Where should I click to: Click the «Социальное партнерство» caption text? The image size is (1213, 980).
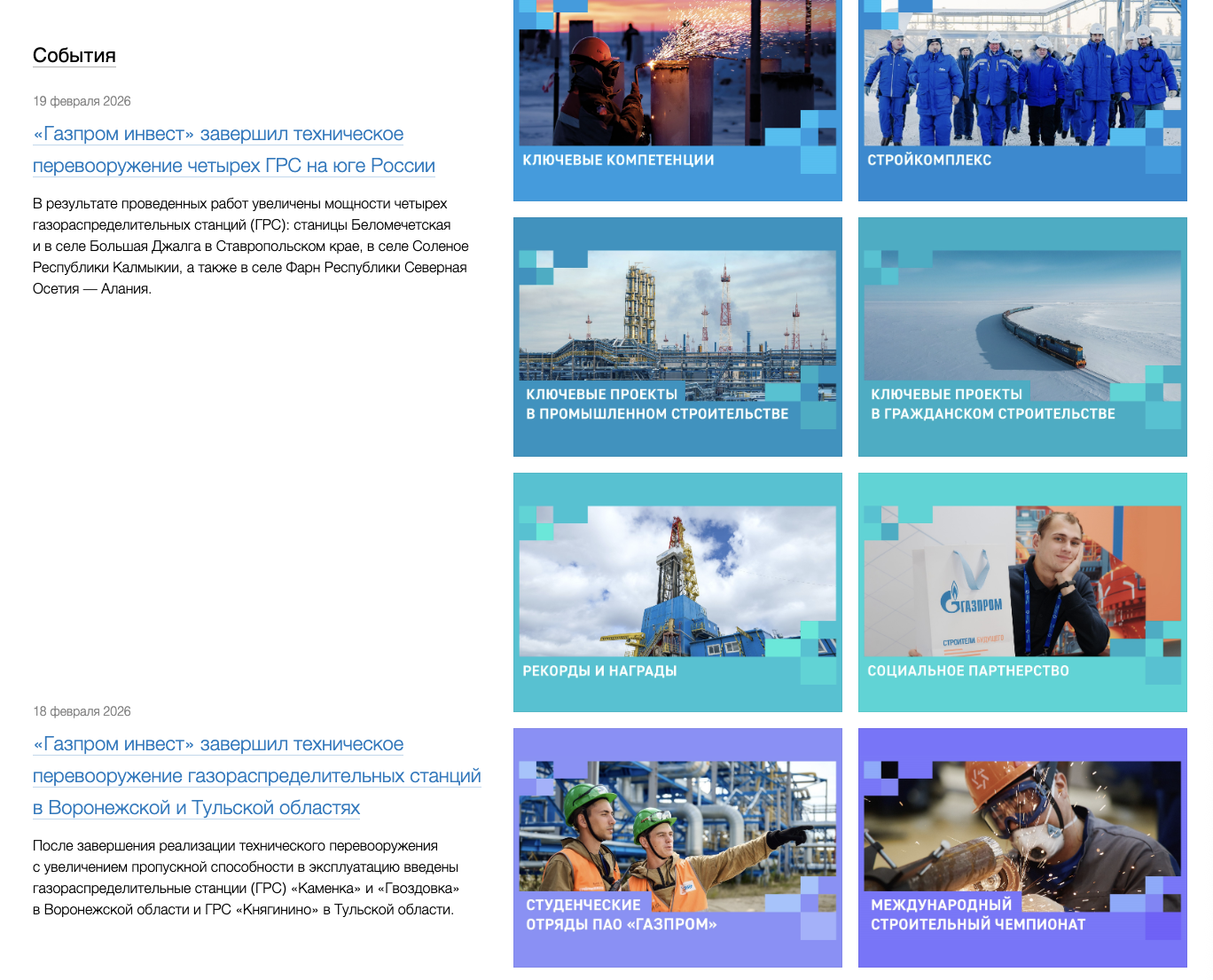(x=968, y=671)
